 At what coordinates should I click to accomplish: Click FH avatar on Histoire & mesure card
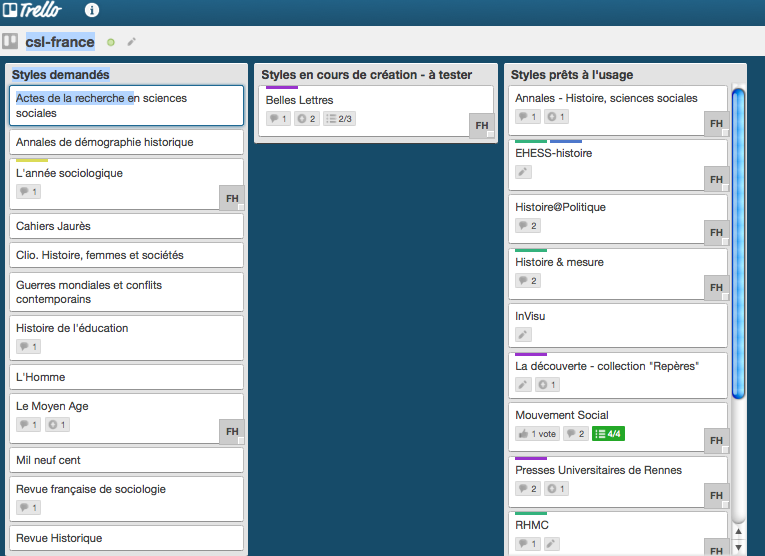point(716,287)
